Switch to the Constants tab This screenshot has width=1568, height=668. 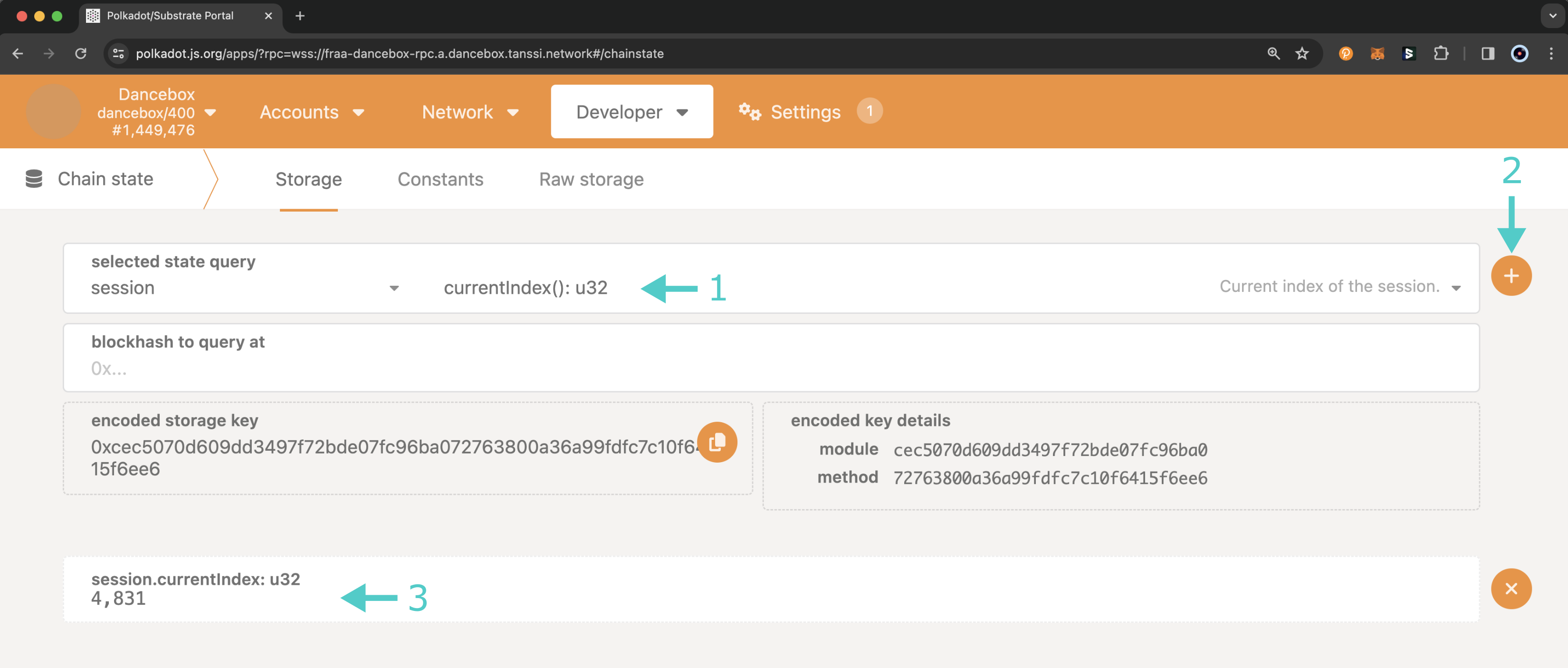[x=440, y=178]
